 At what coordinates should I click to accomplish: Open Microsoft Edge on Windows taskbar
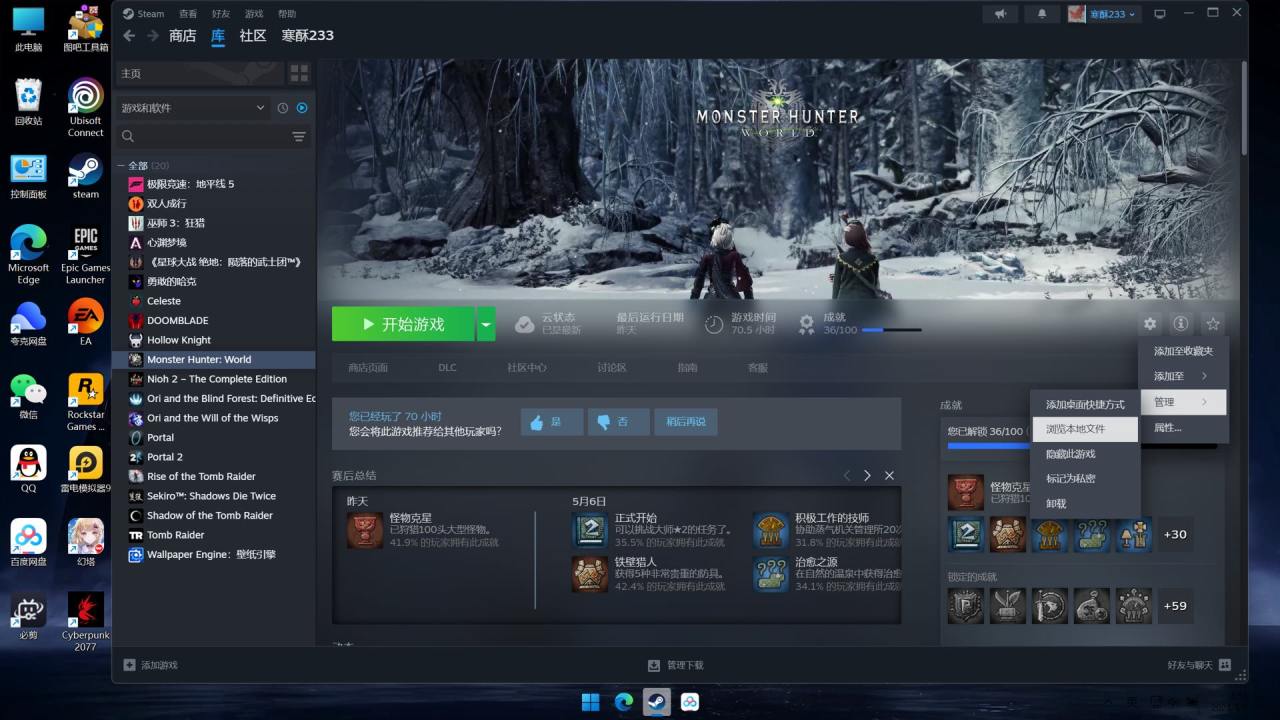point(623,701)
